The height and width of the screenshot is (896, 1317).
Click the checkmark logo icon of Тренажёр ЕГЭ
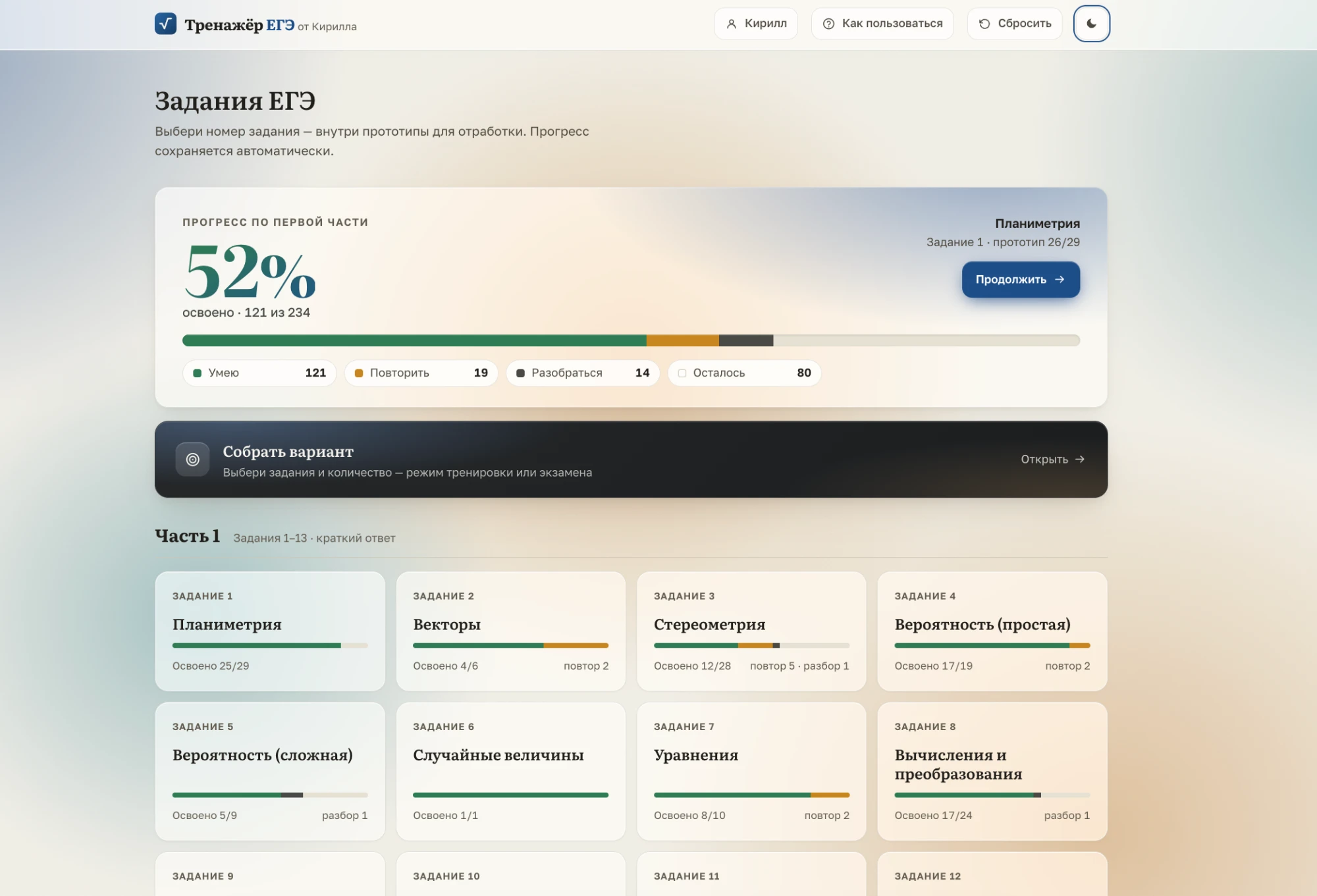pos(165,24)
